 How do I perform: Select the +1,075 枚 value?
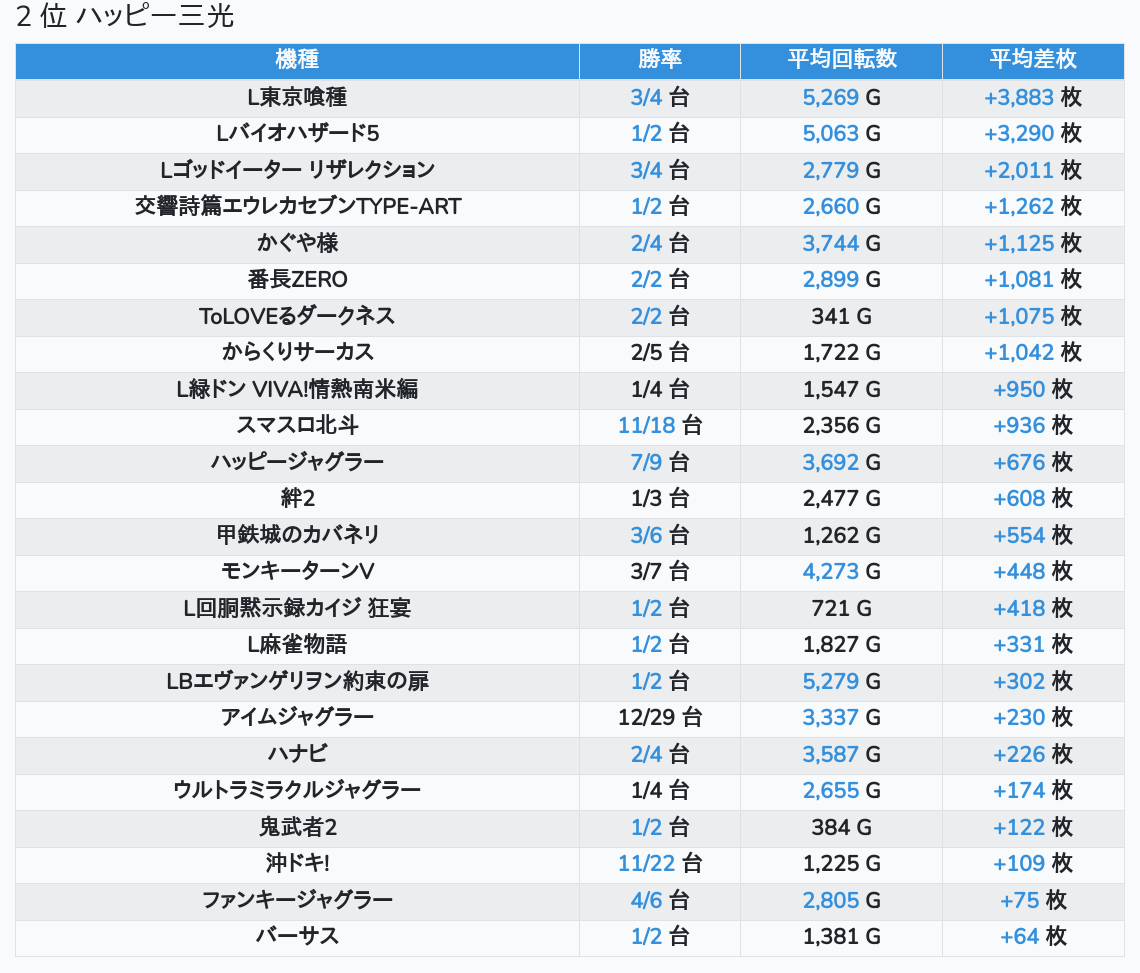point(1032,316)
